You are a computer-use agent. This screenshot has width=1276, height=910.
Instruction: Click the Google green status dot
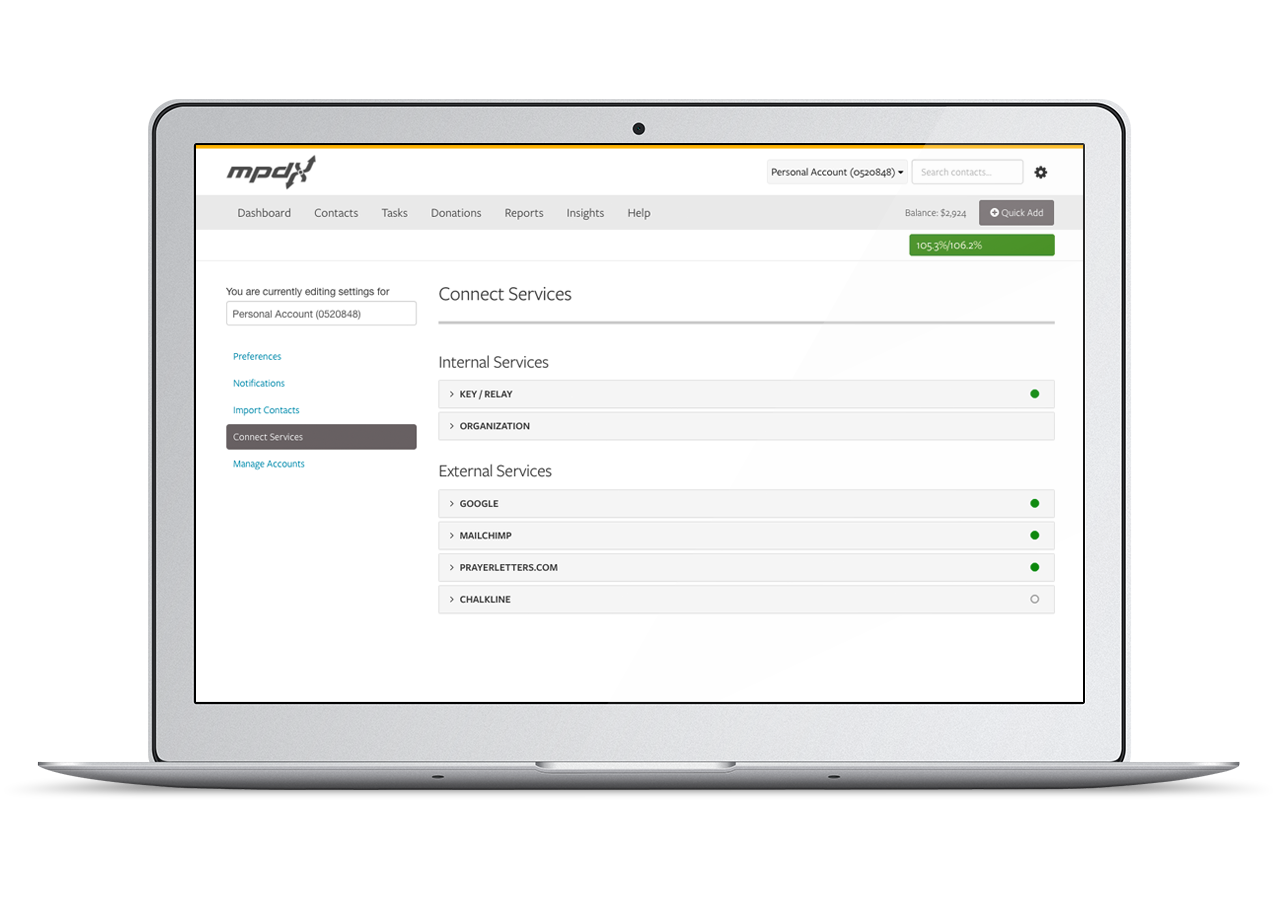[x=1034, y=503]
